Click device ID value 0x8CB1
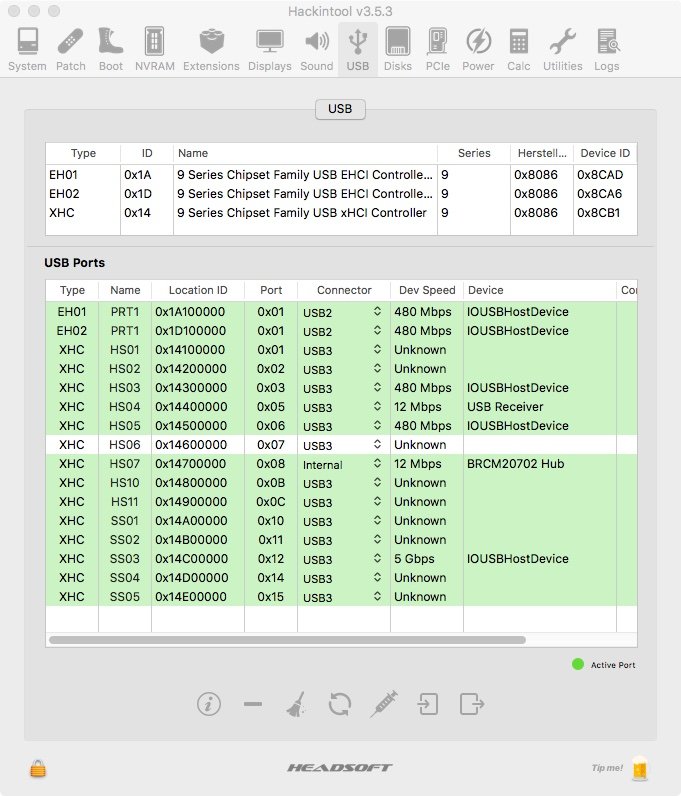The height and width of the screenshot is (796, 681). (599, 213)
